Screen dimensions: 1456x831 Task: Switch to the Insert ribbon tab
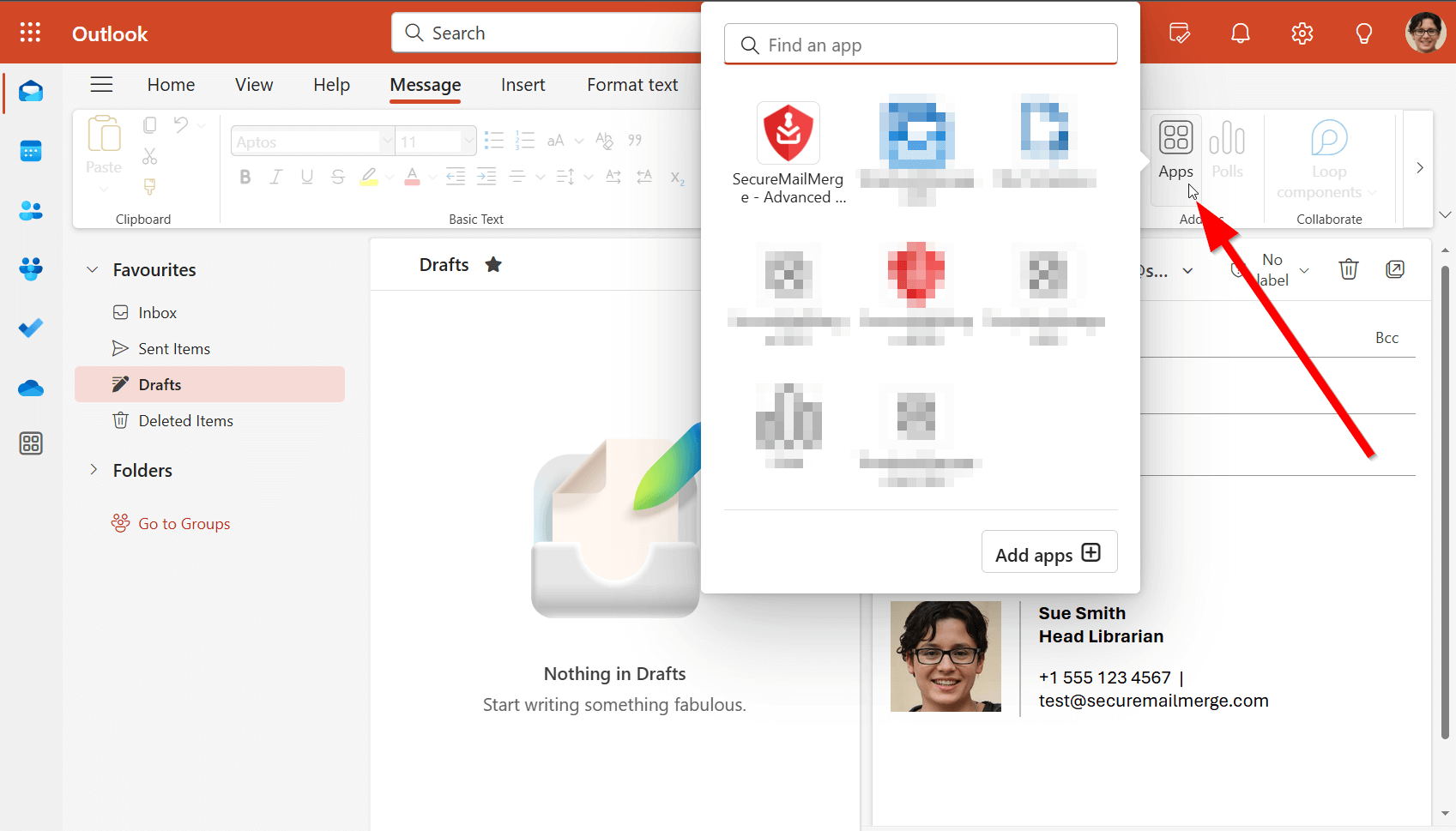click(x=523, y=85)
